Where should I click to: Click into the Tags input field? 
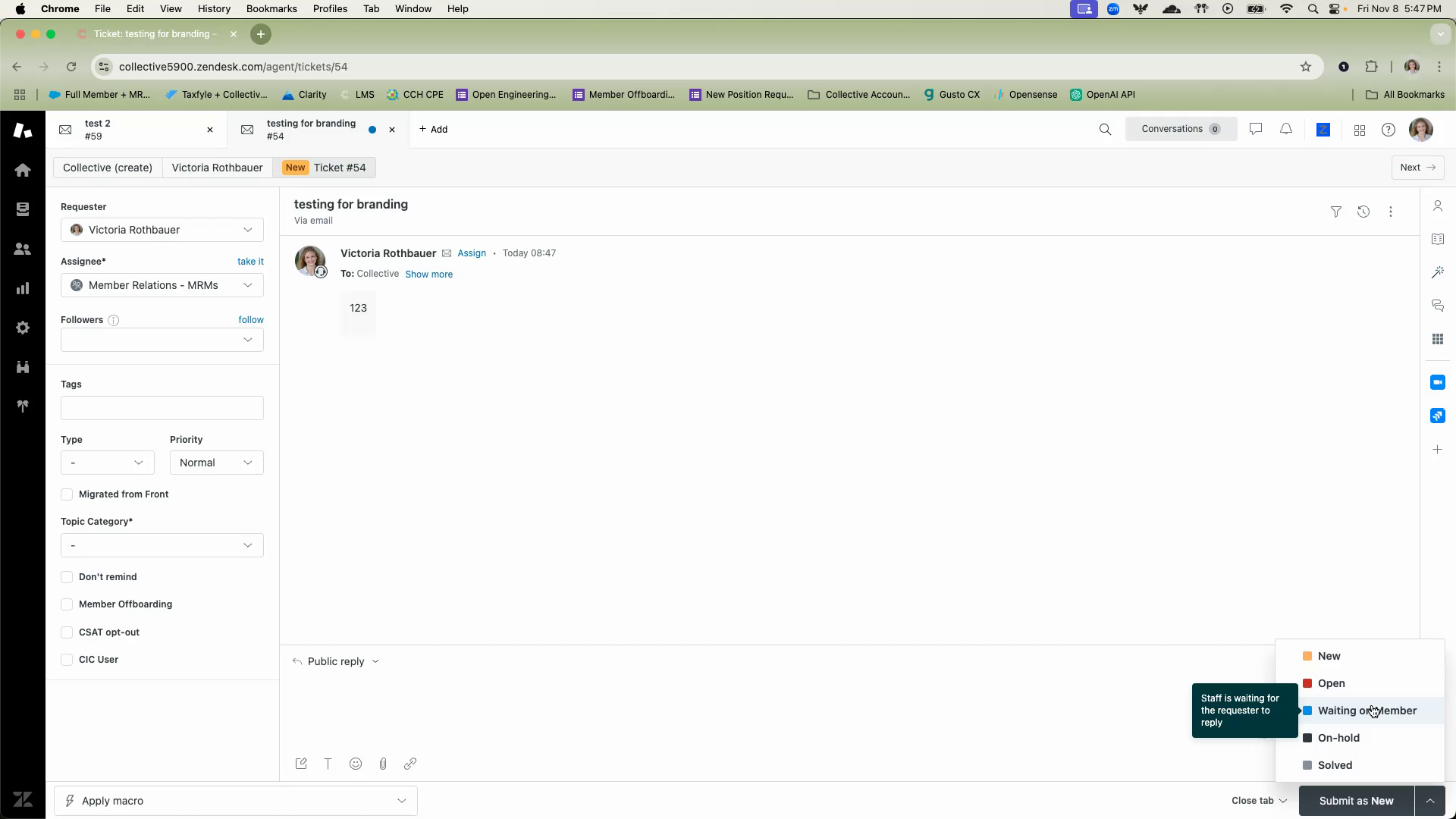162,408
